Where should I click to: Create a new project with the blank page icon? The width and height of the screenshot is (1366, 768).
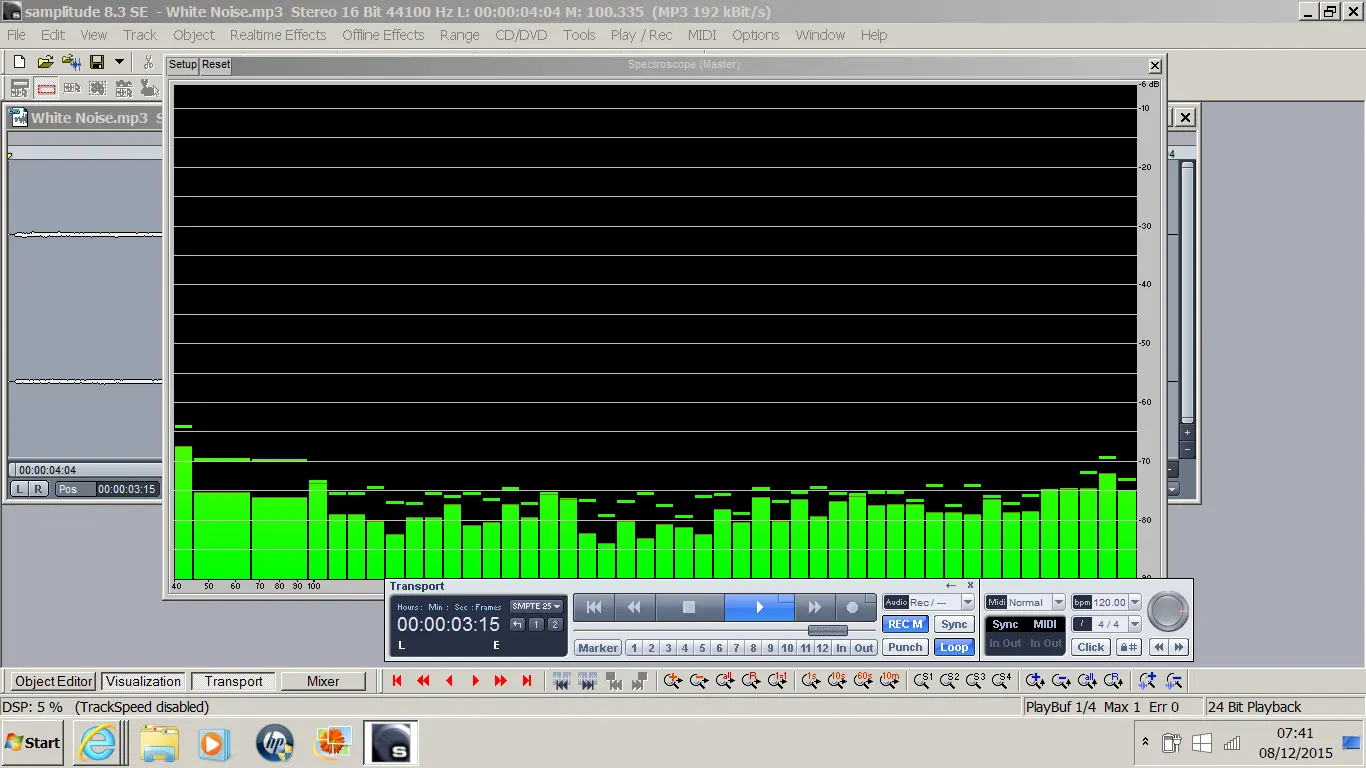pos(20,62)
